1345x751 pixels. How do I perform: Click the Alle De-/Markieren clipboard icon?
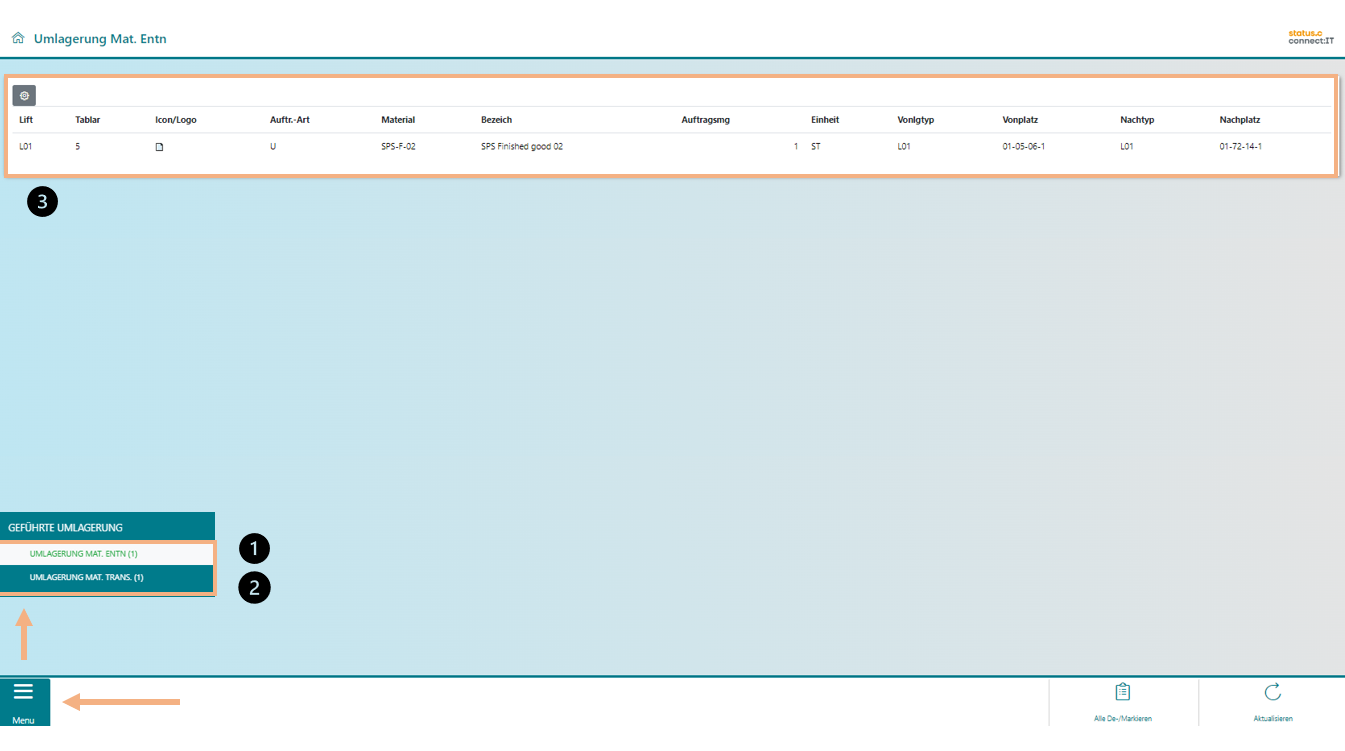(1122, 693)
